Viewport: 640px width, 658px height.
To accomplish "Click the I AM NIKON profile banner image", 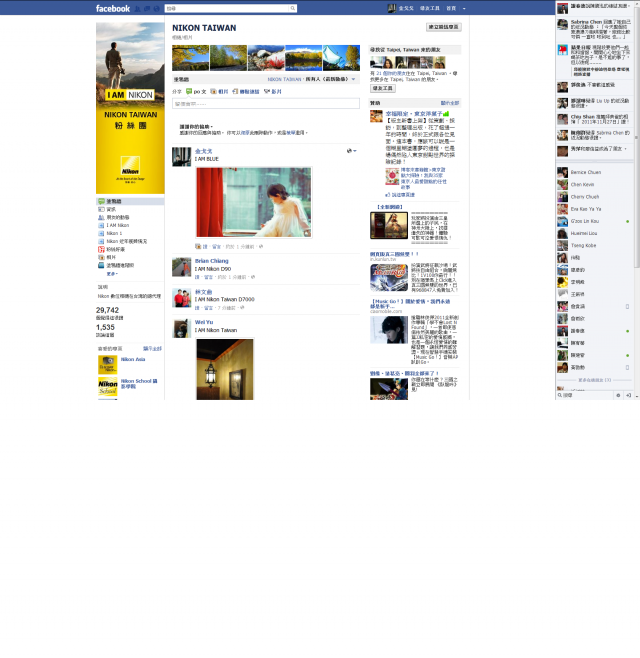I will [130, 108].
